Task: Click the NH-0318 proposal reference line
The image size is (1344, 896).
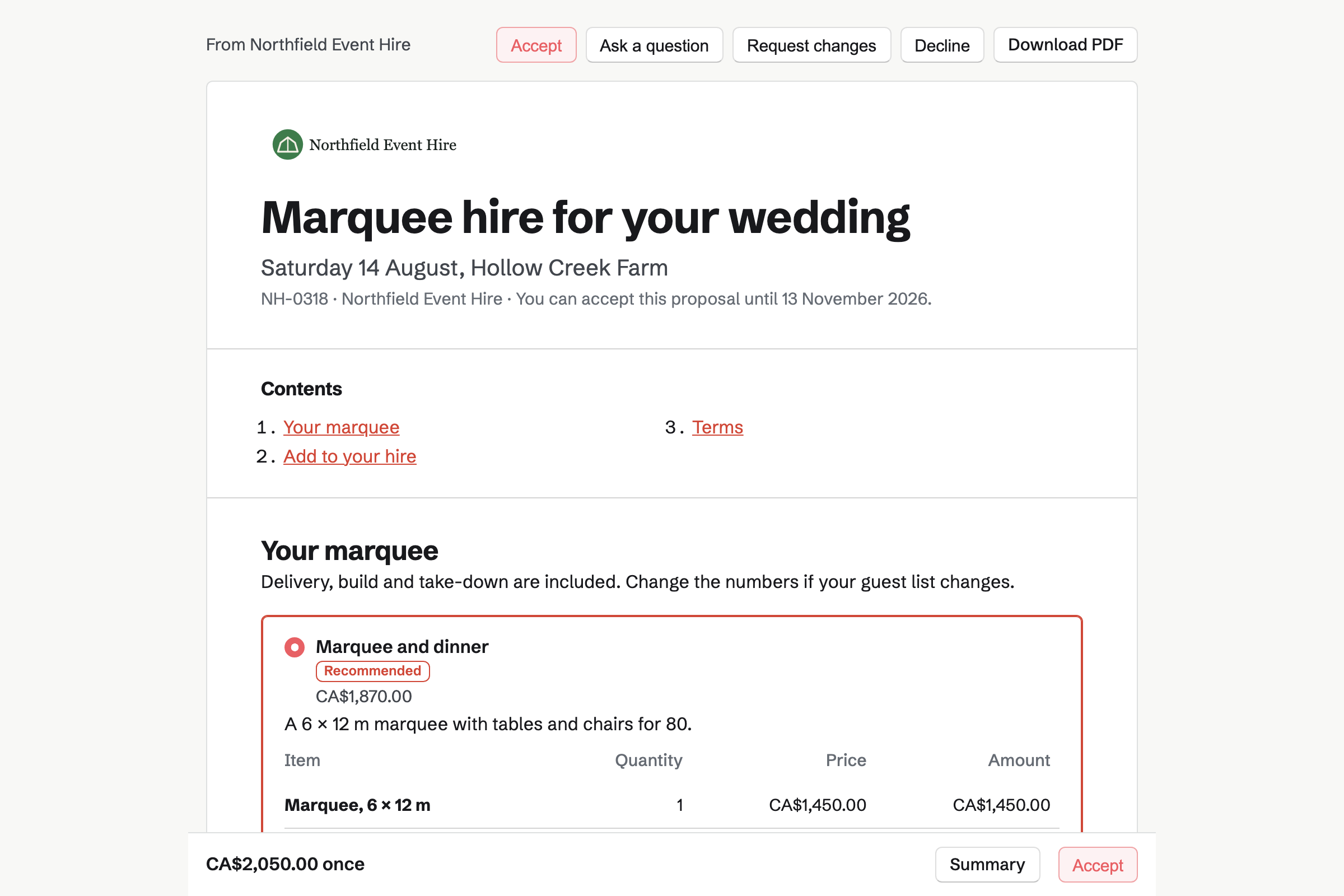Action: pyautogui.click(x=596, y=299)
